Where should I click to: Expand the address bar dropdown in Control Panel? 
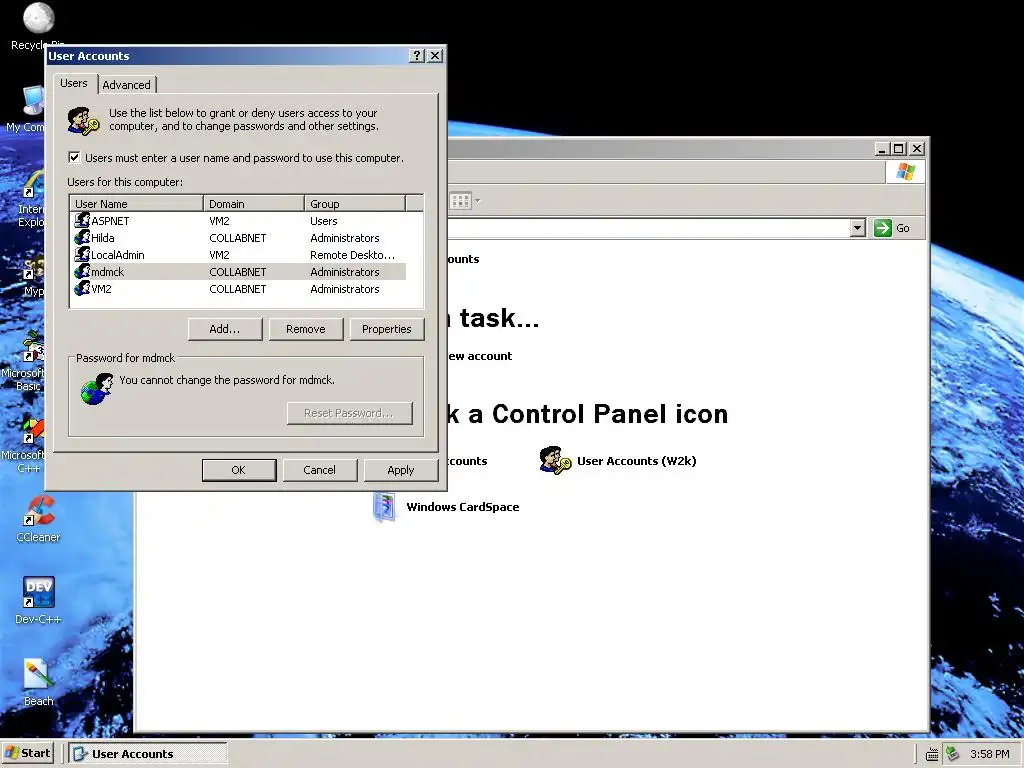[857, 228]
